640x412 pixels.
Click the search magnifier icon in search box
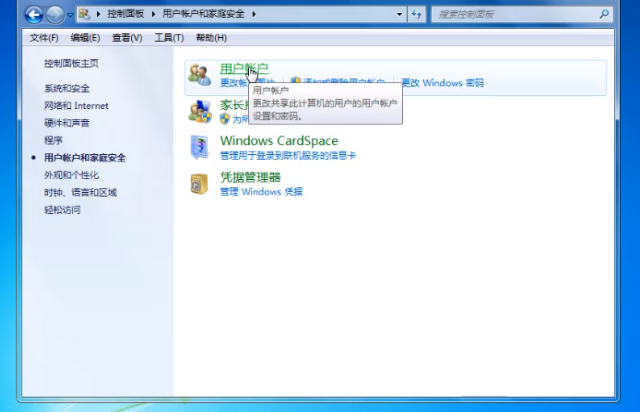604,15
